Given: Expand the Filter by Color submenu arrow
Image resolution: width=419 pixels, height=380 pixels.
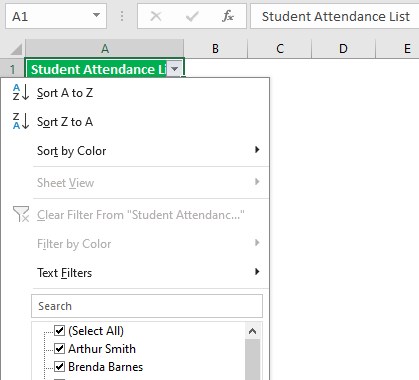Looking at the screenshot, I should 257,242.
